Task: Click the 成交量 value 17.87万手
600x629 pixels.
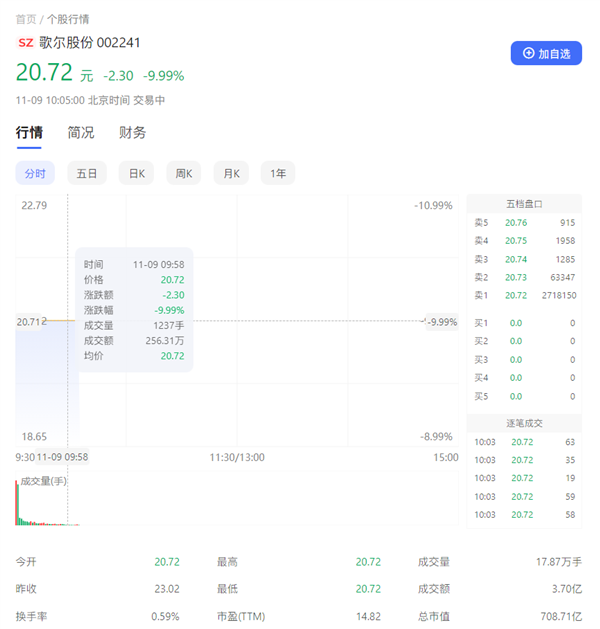Action: tap(559, 562)
